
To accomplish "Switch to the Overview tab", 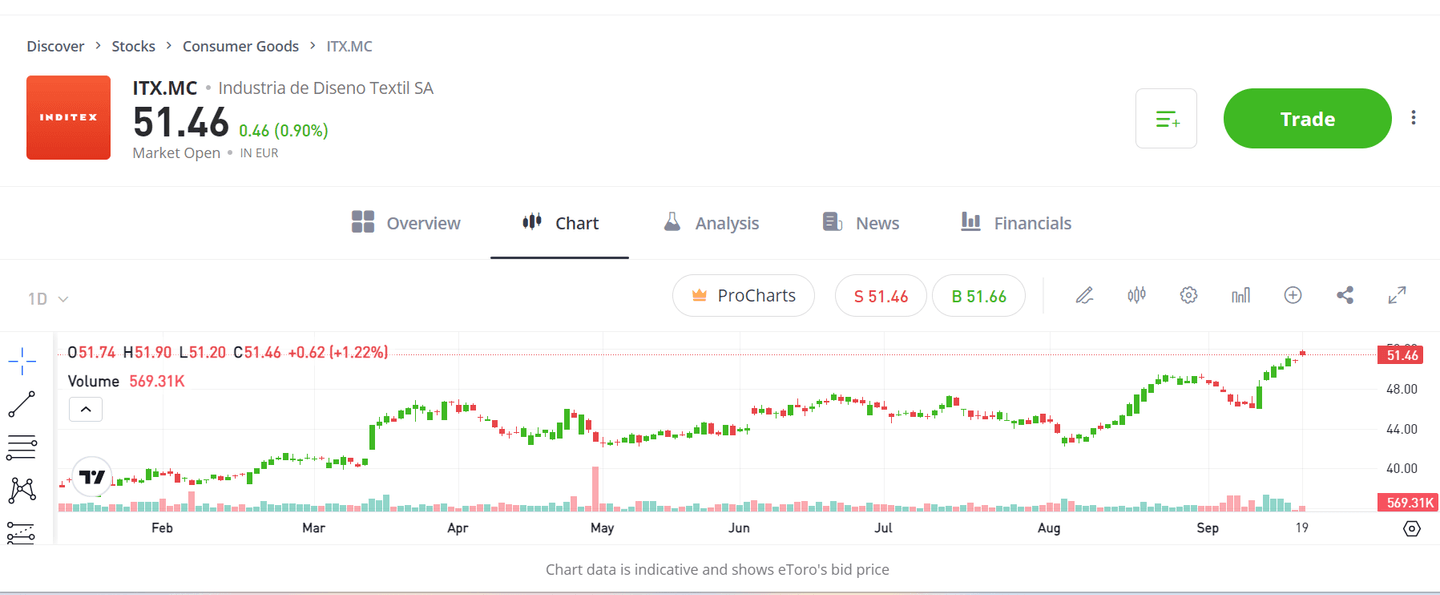I will [406, 222].
